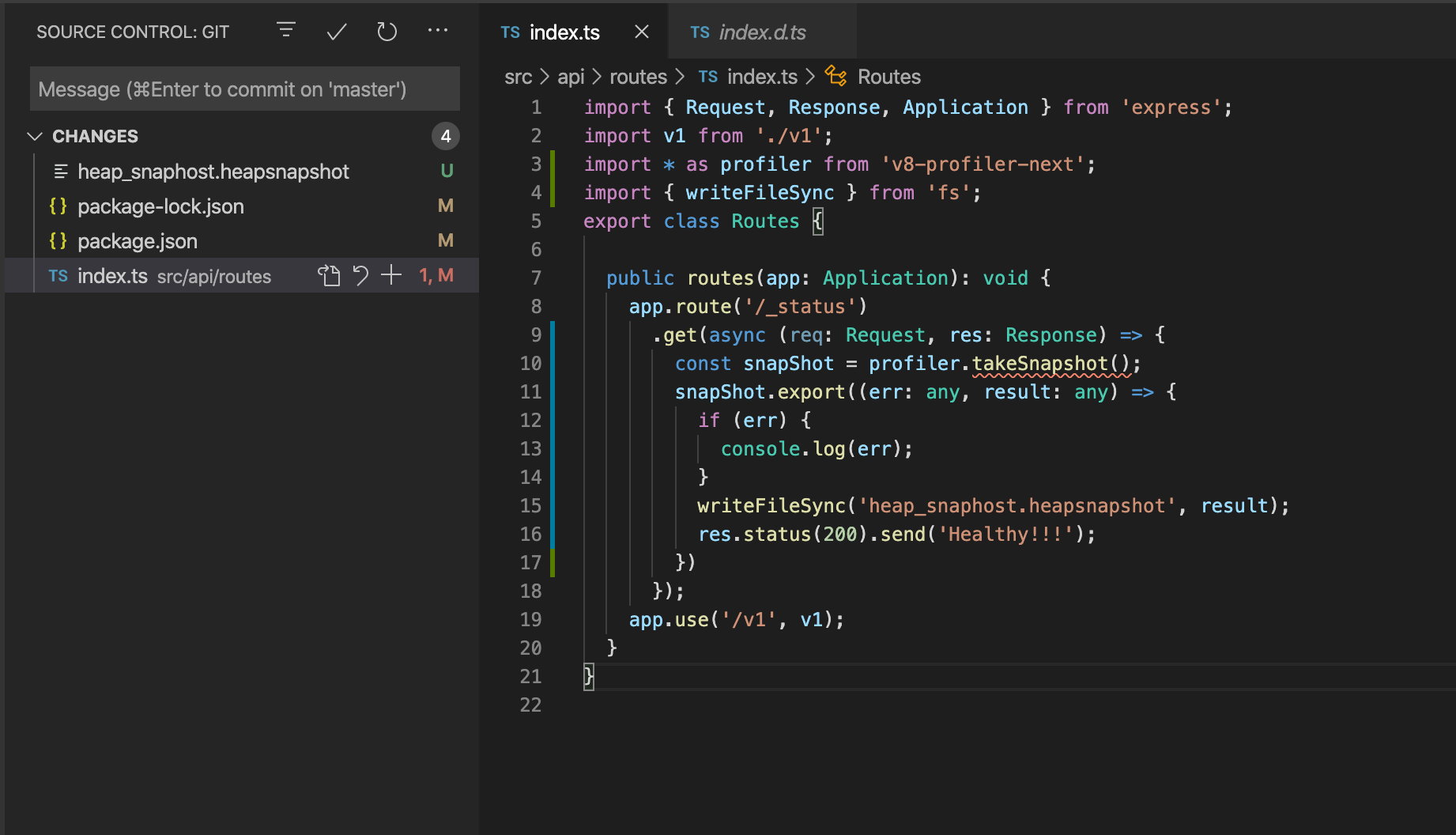Select the Routes class symbol in breadcrumb
Viewport: 1456px width, 835px height.
pos(888,76)
